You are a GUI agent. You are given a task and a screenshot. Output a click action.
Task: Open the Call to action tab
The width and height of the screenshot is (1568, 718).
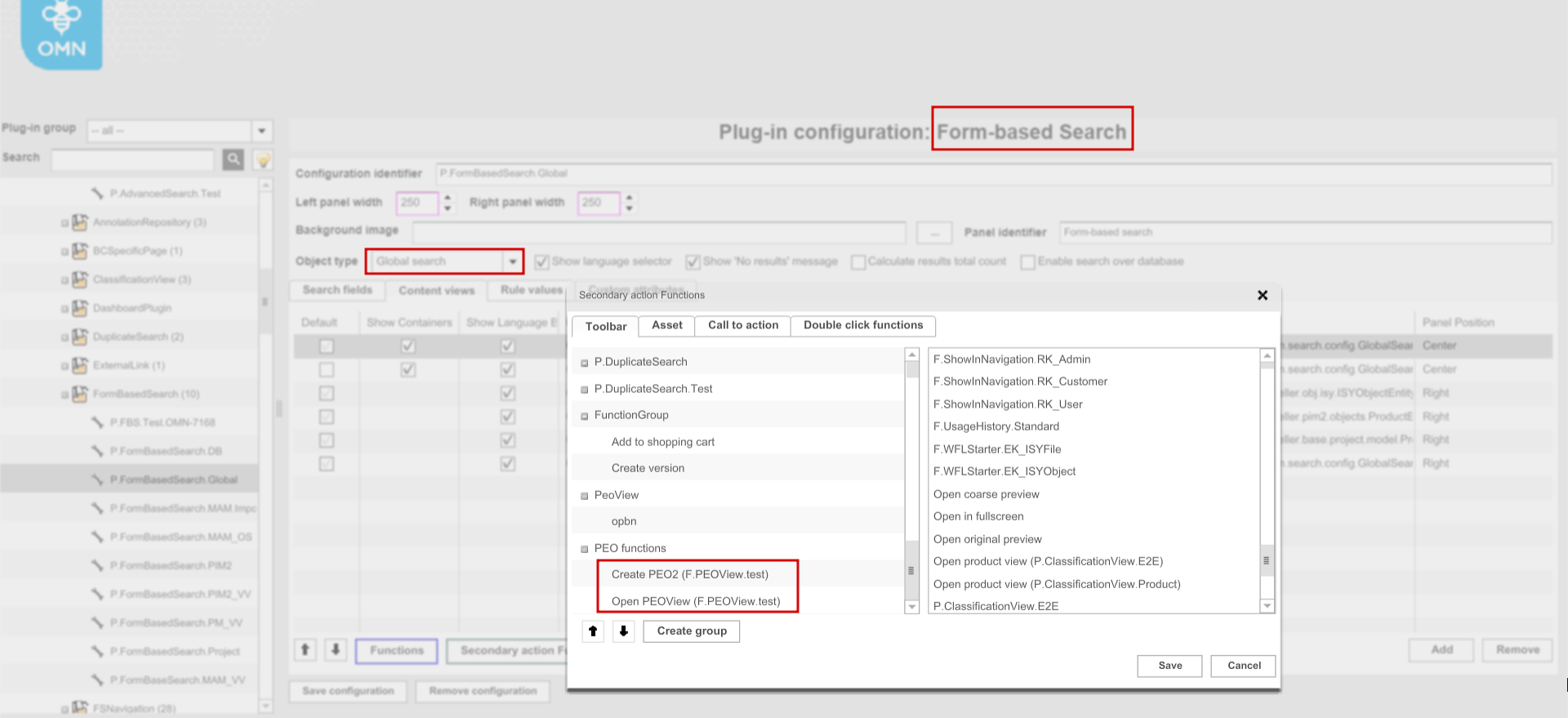coord(743,325)
